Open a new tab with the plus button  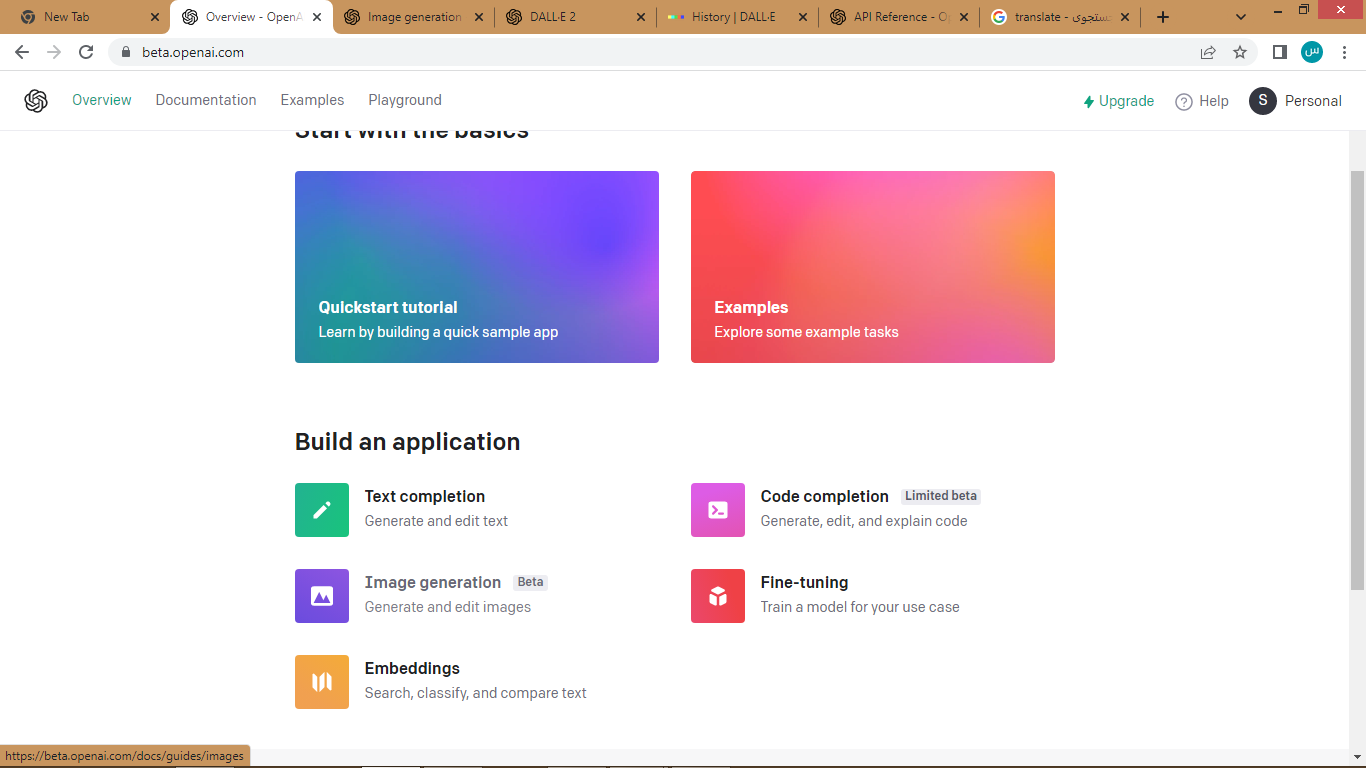1162,17
